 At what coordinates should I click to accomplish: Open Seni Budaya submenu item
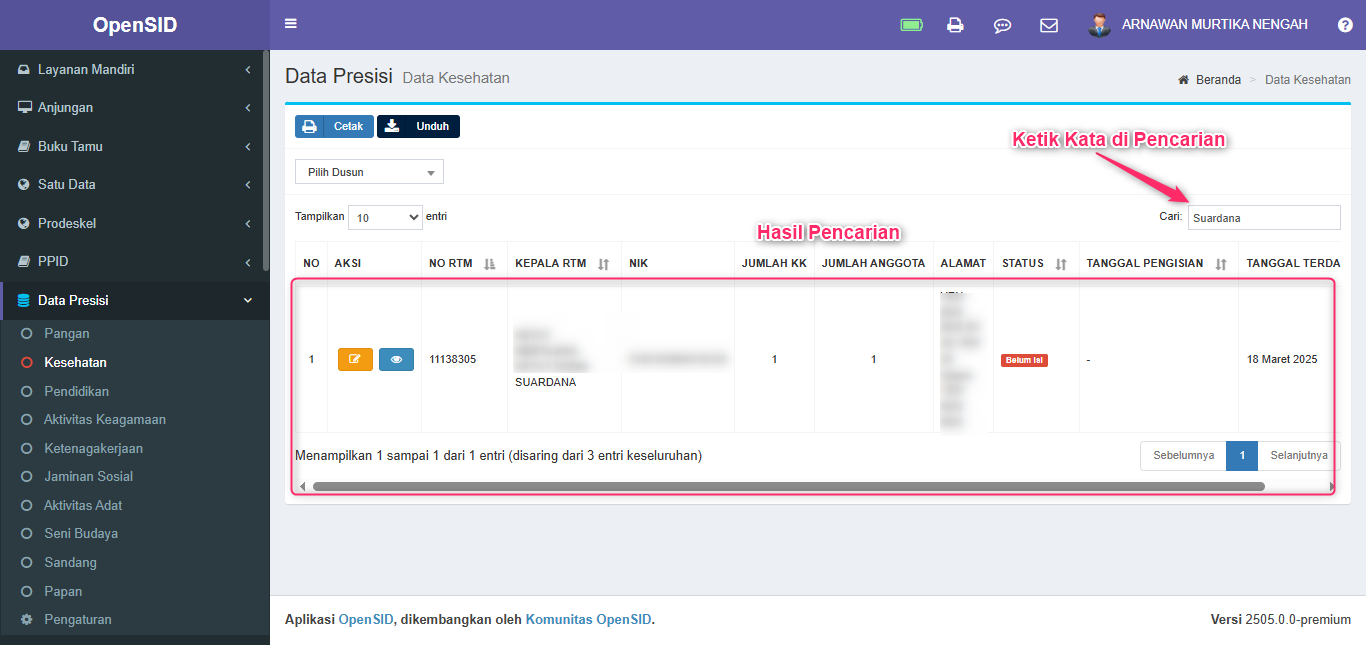point(81,534)
